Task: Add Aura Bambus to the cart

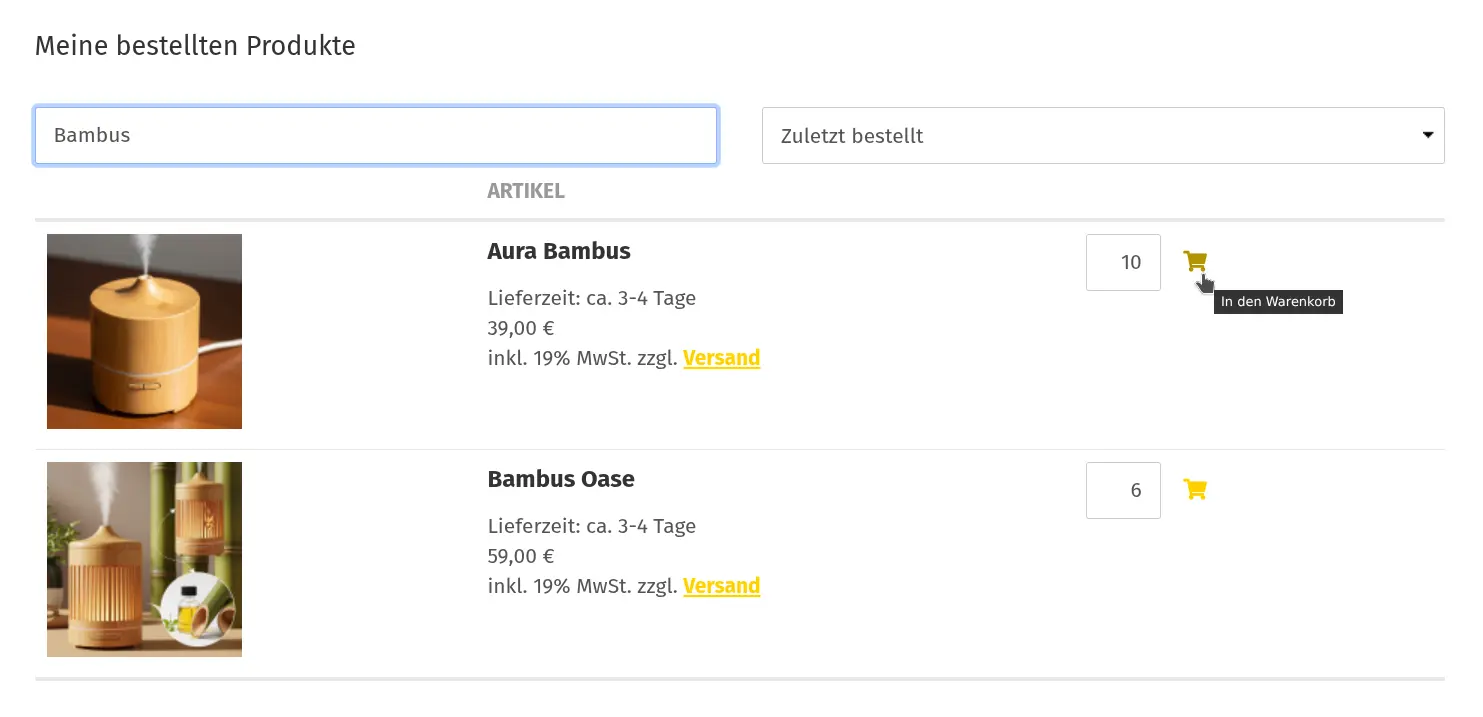Action: tap(1194, 261)
